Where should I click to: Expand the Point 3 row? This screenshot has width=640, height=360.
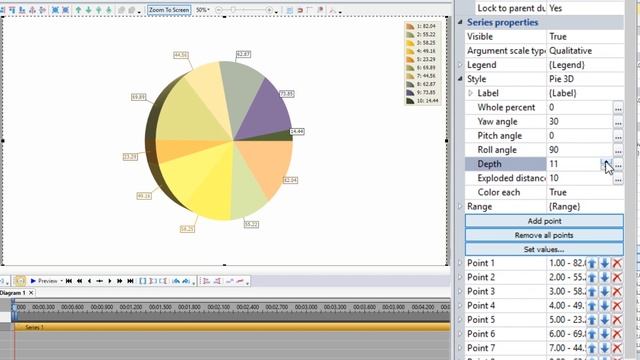460,291
